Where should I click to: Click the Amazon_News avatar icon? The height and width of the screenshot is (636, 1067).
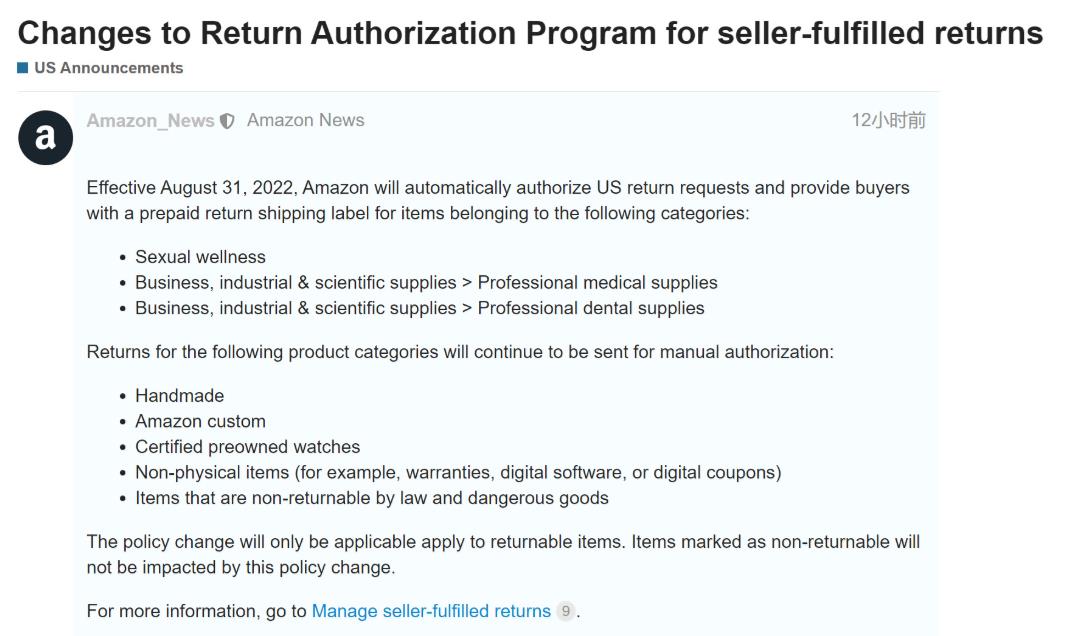click(x=45, y=138)
